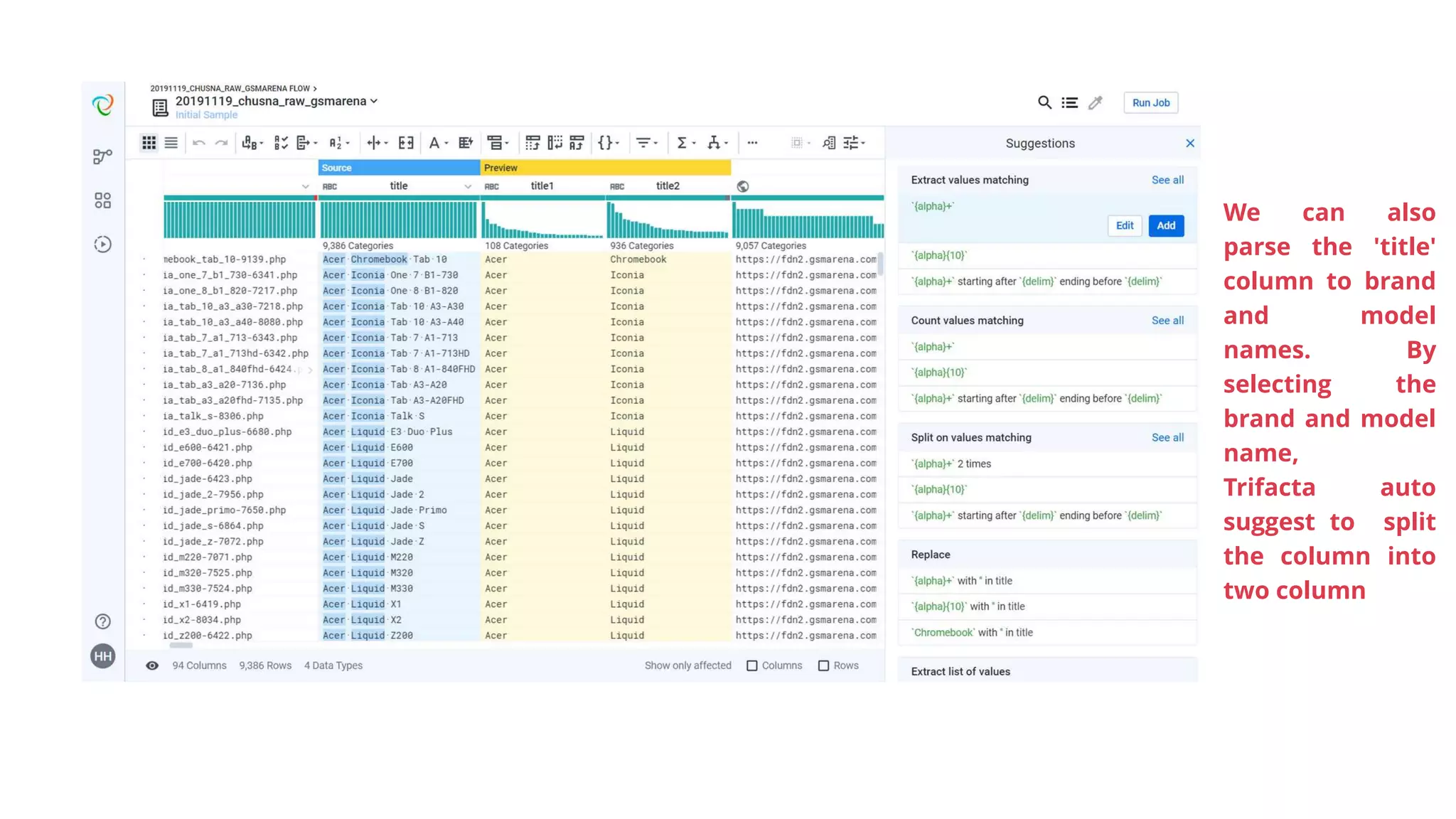Select Replace 'Chromebook' with '' suggestion
The width and height of the screenshot is (1456, 819).
point(1048,633)
